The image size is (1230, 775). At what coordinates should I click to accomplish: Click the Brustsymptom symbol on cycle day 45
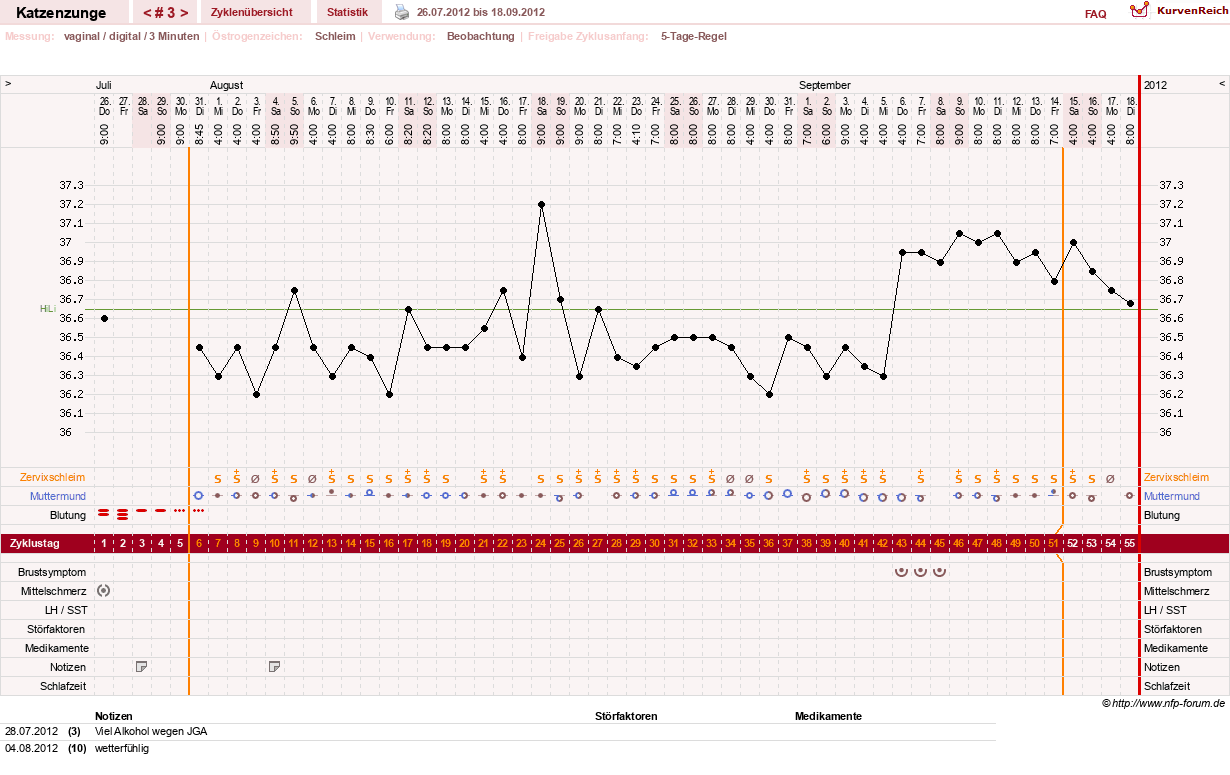[940, 572]
